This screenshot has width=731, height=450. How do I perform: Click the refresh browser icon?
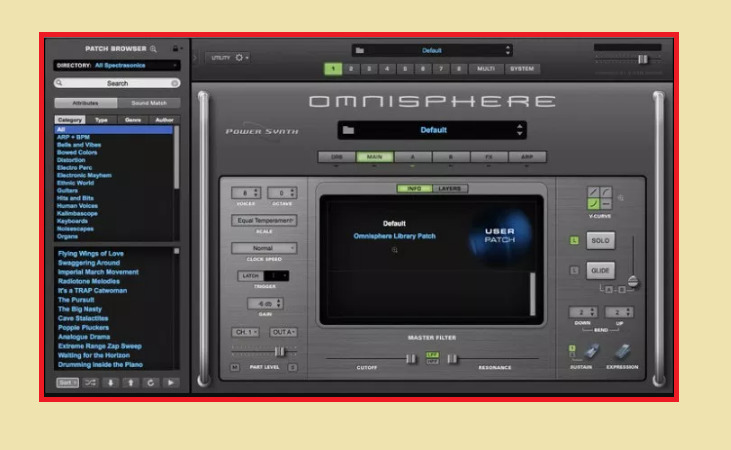151,382
